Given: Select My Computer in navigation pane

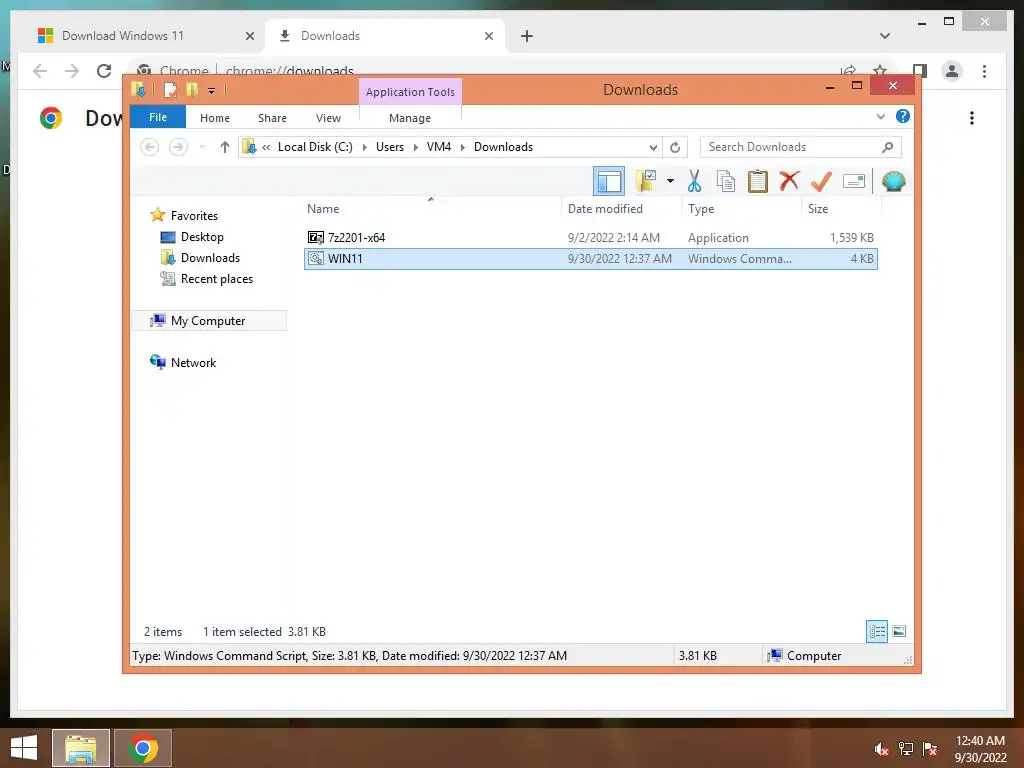Looking at the screenshot, I should pyautogui.click(x=208, y=321).
